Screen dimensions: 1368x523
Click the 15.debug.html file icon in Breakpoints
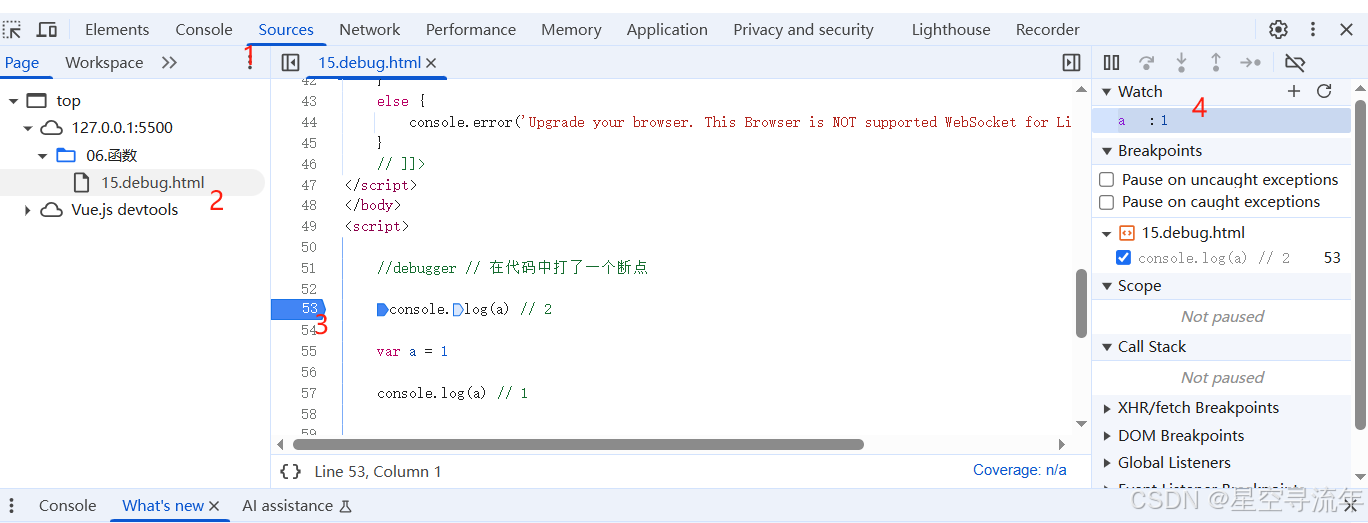pos(1127,233)
